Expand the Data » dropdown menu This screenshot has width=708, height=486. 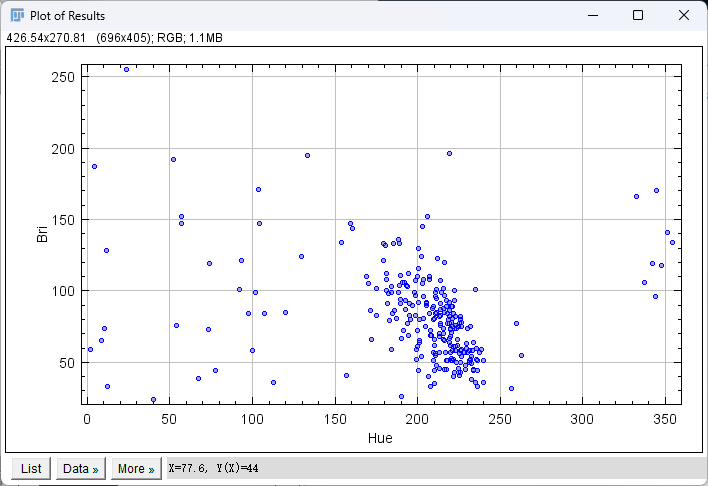tap(81, 468)
